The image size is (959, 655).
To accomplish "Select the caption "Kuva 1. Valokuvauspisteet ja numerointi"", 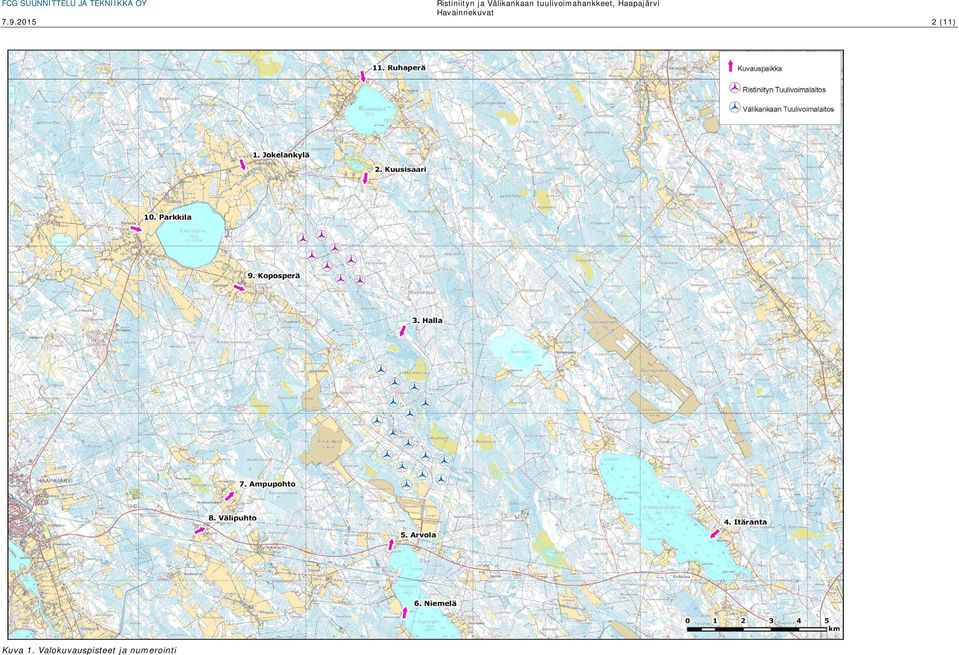I will (x=89, y=650).
